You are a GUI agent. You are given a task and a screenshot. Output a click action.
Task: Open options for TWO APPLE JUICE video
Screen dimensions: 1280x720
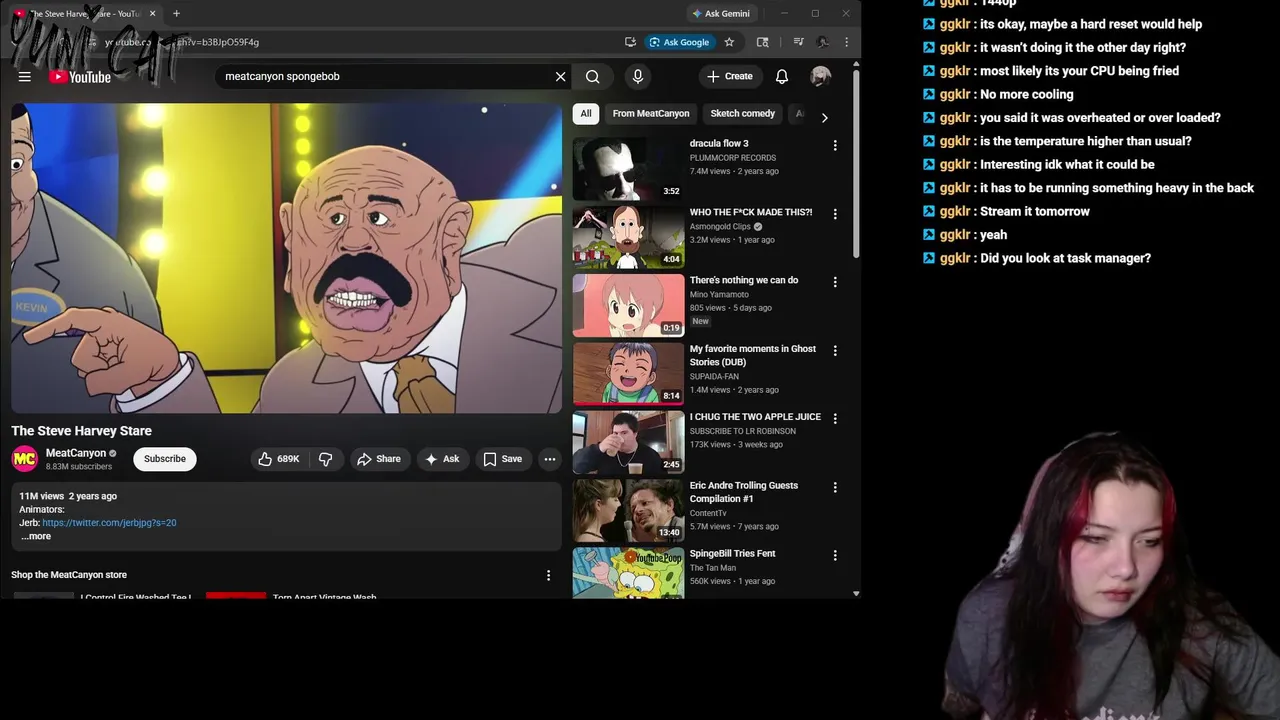[x=835, y=419]
